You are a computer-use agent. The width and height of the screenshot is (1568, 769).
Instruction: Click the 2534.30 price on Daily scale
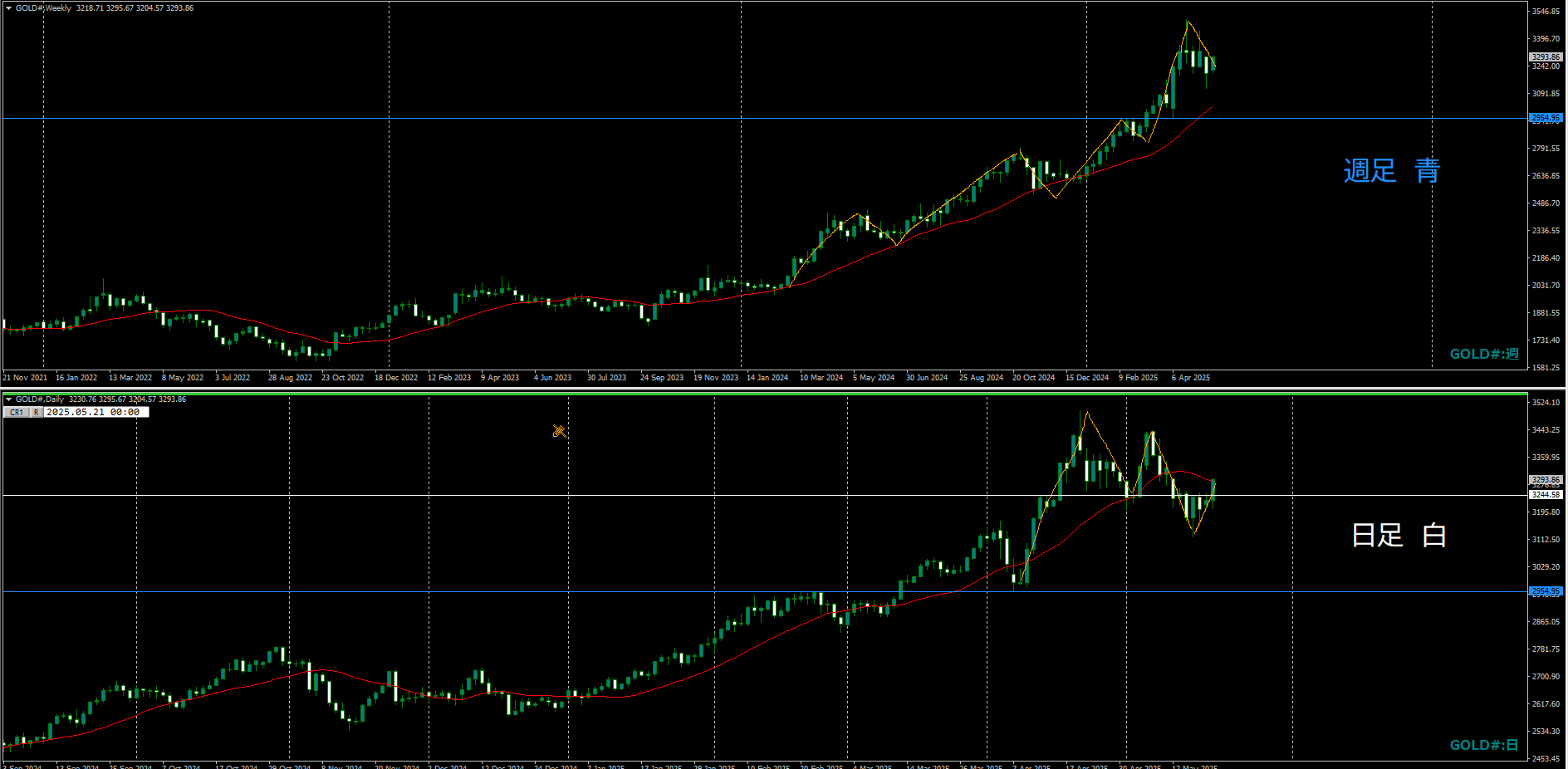click(x=1546, y=732)
